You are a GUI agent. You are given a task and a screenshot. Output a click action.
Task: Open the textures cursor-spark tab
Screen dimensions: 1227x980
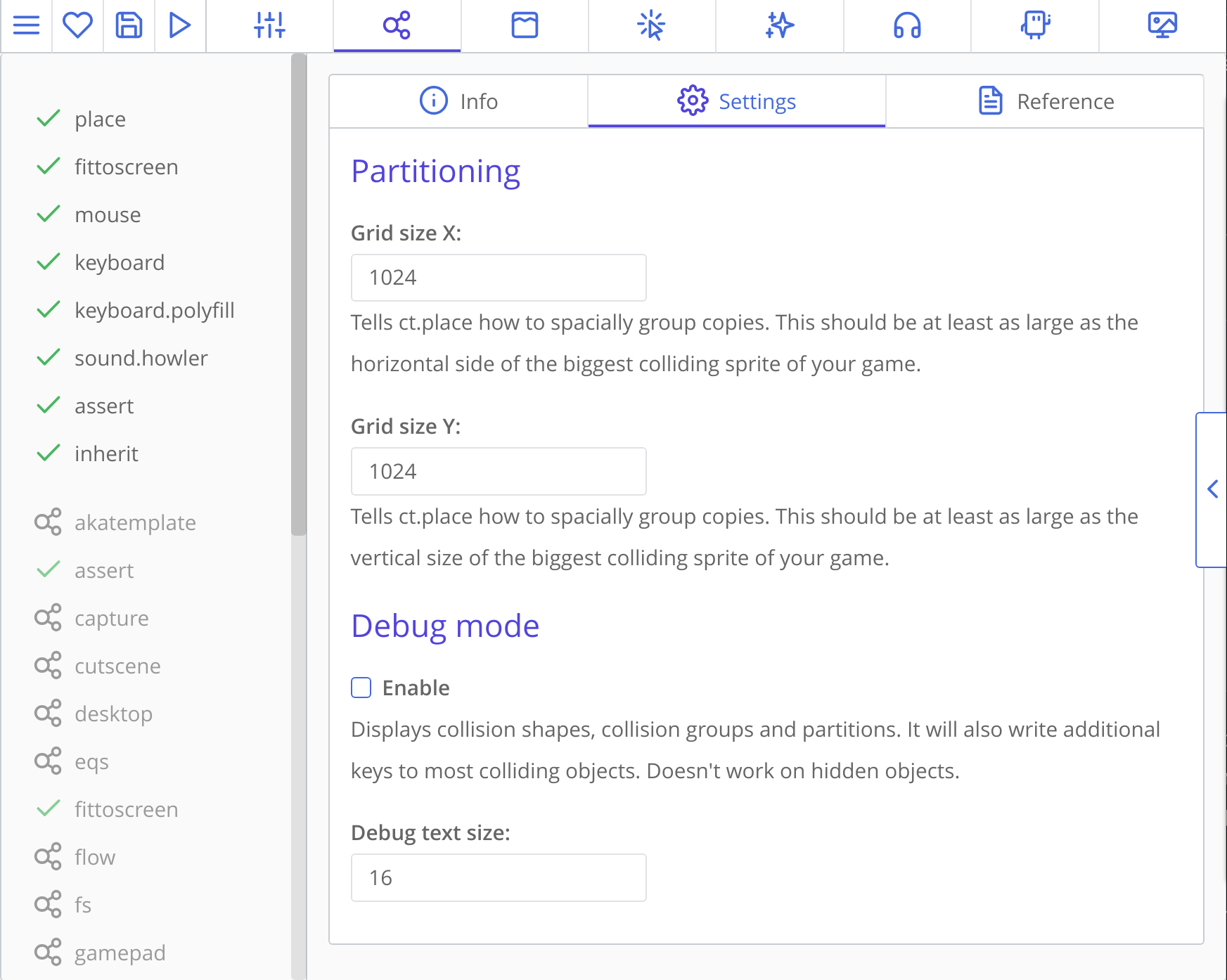tap(652, 26)
